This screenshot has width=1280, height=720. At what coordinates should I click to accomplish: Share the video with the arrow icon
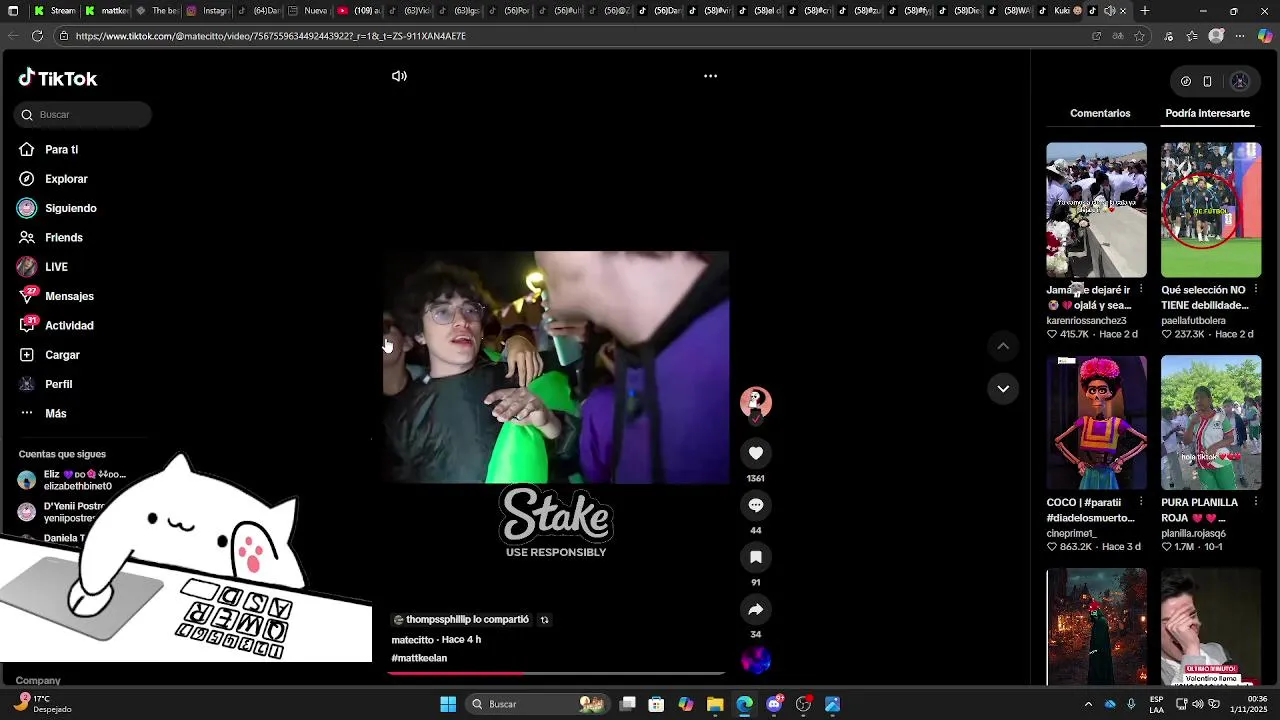(x=756, y=609)
